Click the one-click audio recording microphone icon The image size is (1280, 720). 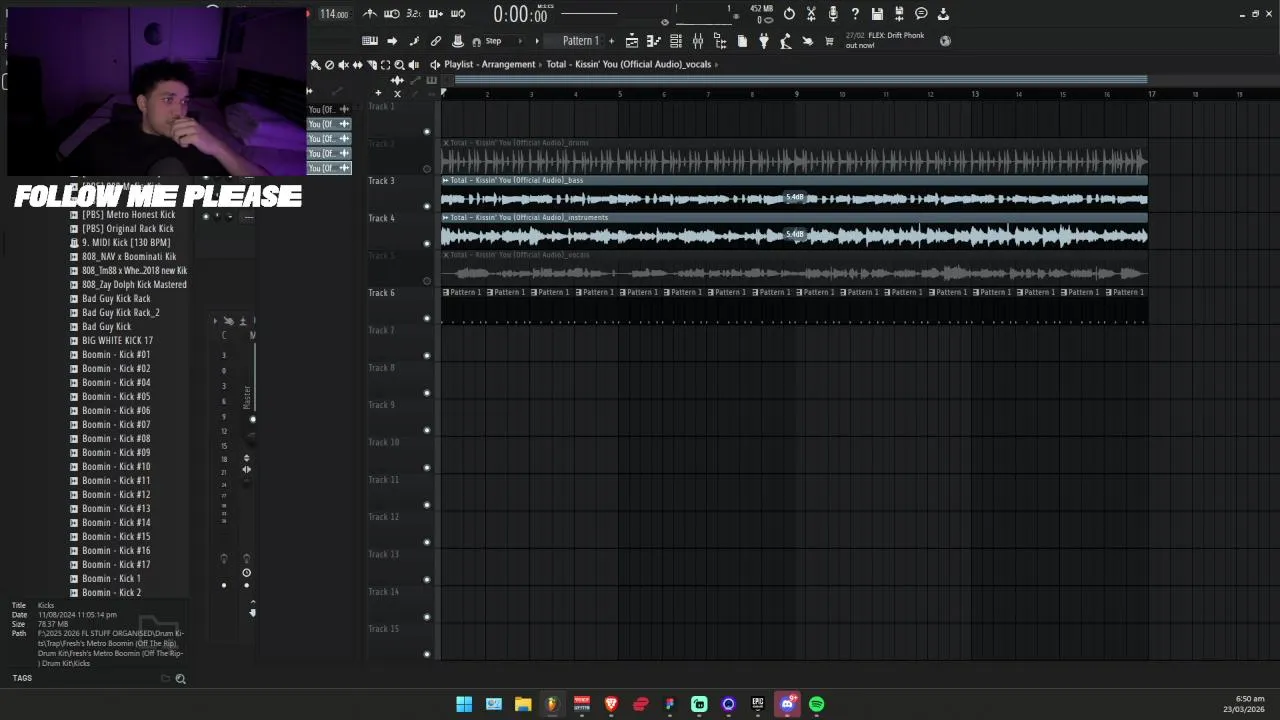tap(833, 14)
